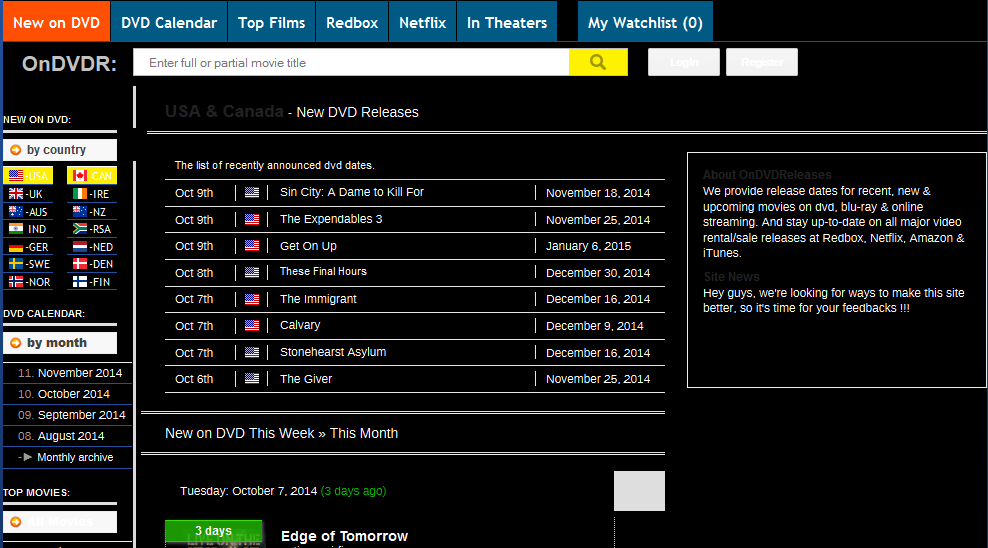Select the USA flag country link
This screenshot has width=988, height=548.
click(28, 176)
